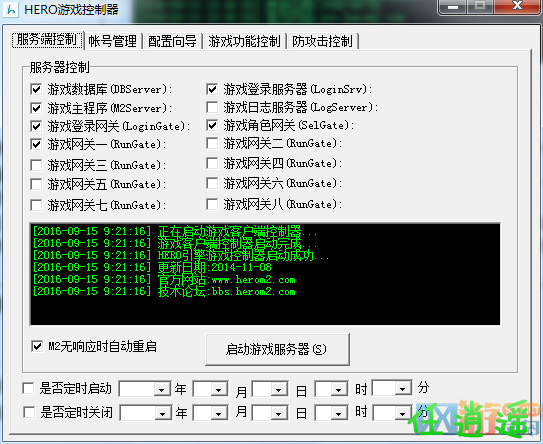Enable 是否定时启动 checkbox

[x=28, y=388]
